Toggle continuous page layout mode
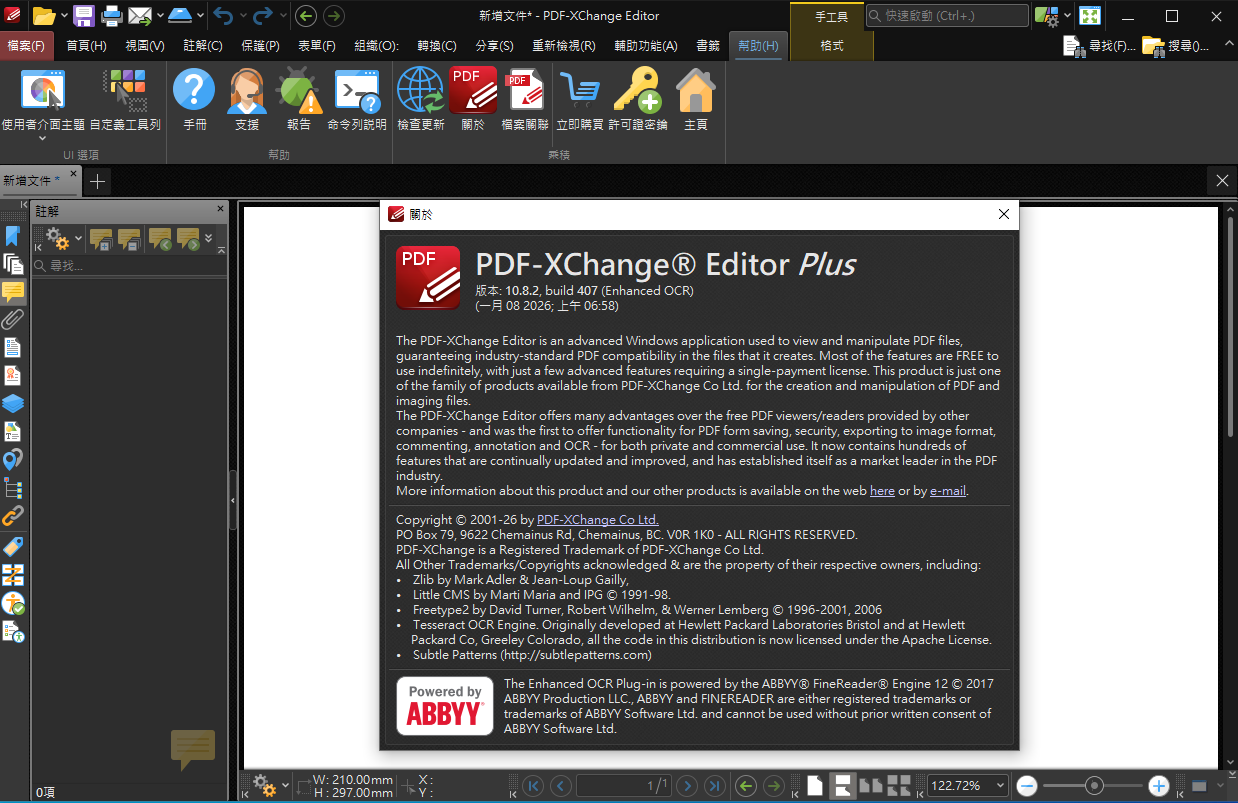 tap(842, 786)
